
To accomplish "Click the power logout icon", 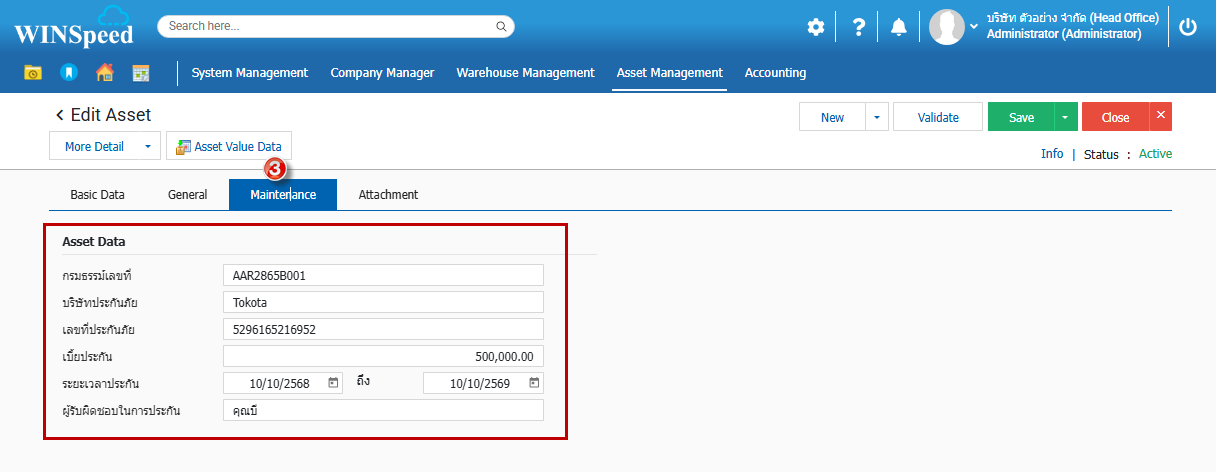I will click(1188, 27).
